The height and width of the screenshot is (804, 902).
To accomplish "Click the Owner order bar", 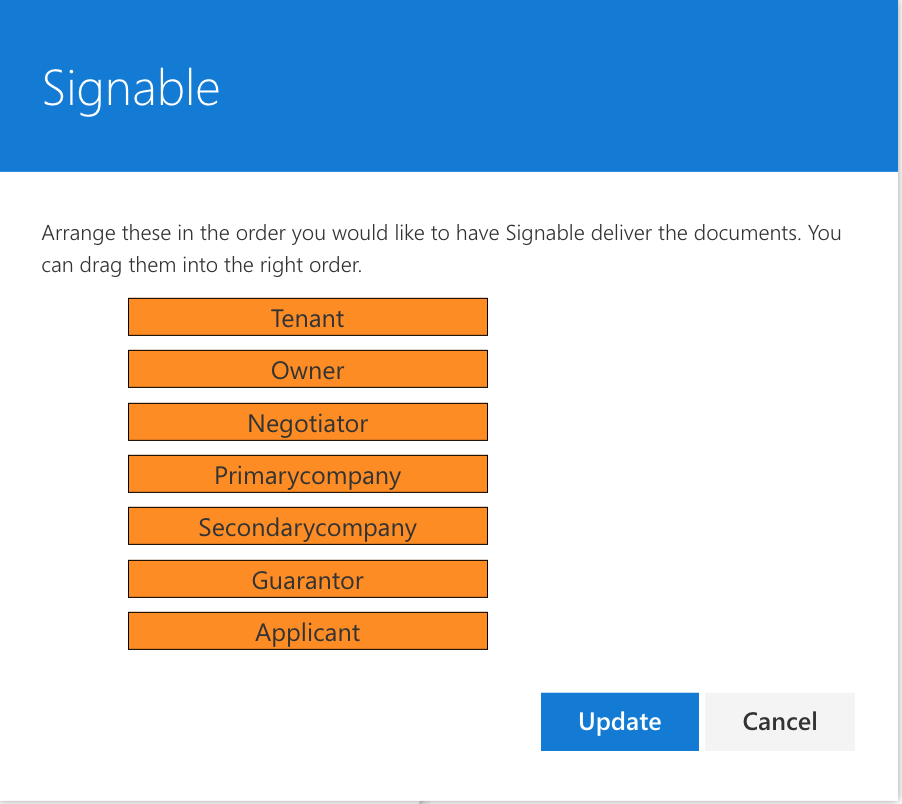I will [x=308, y=369].
